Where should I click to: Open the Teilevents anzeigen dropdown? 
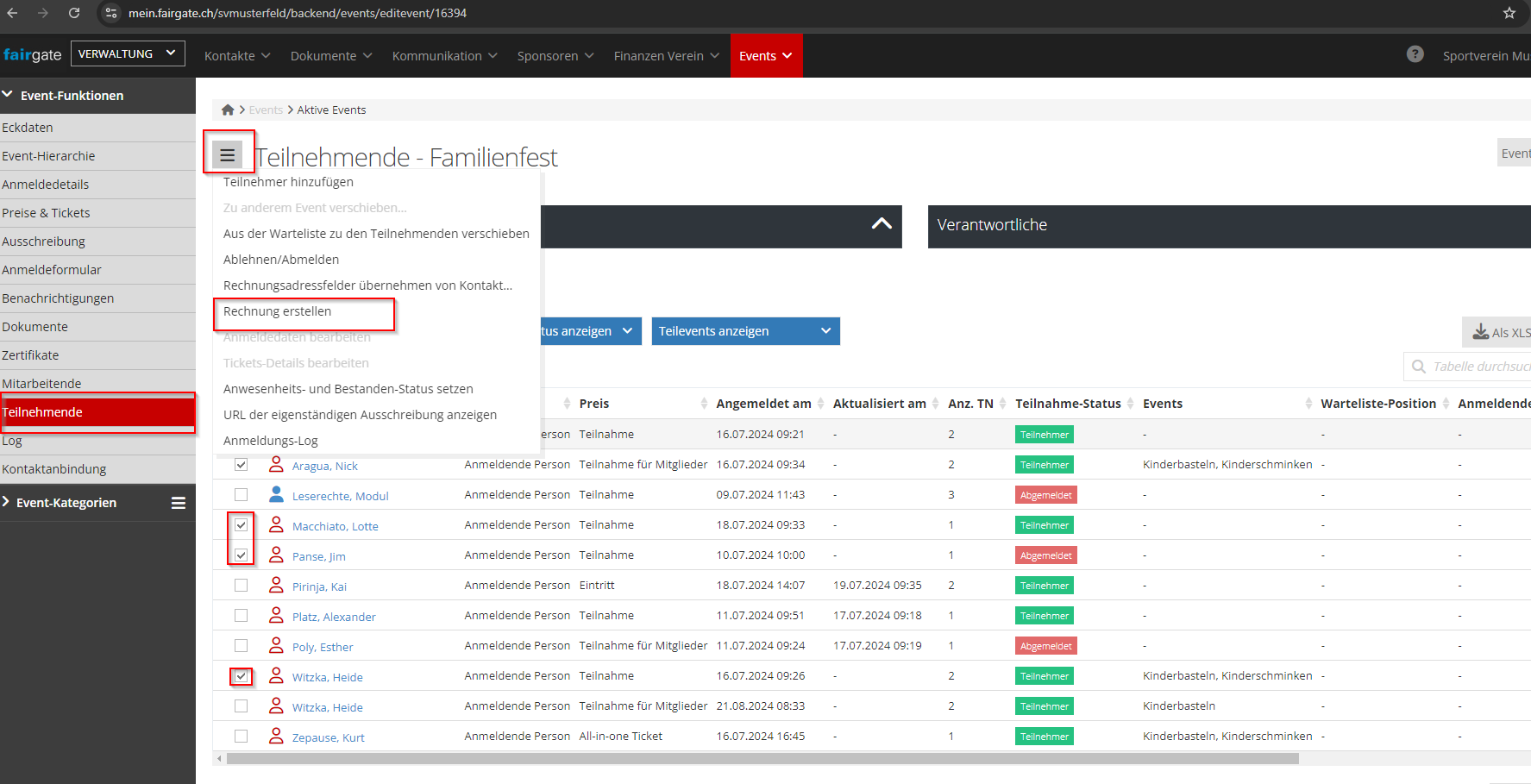click(x=745, y=331)
